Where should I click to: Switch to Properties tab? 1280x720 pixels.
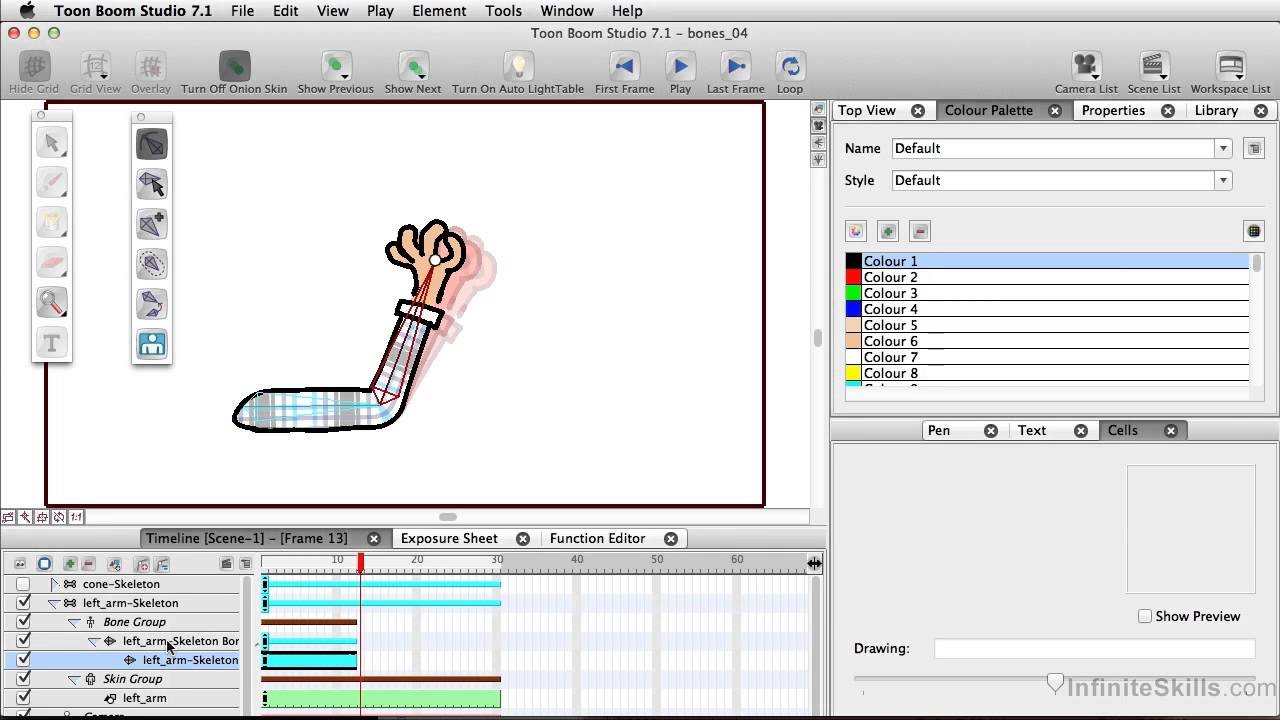tap(1113, 110)
